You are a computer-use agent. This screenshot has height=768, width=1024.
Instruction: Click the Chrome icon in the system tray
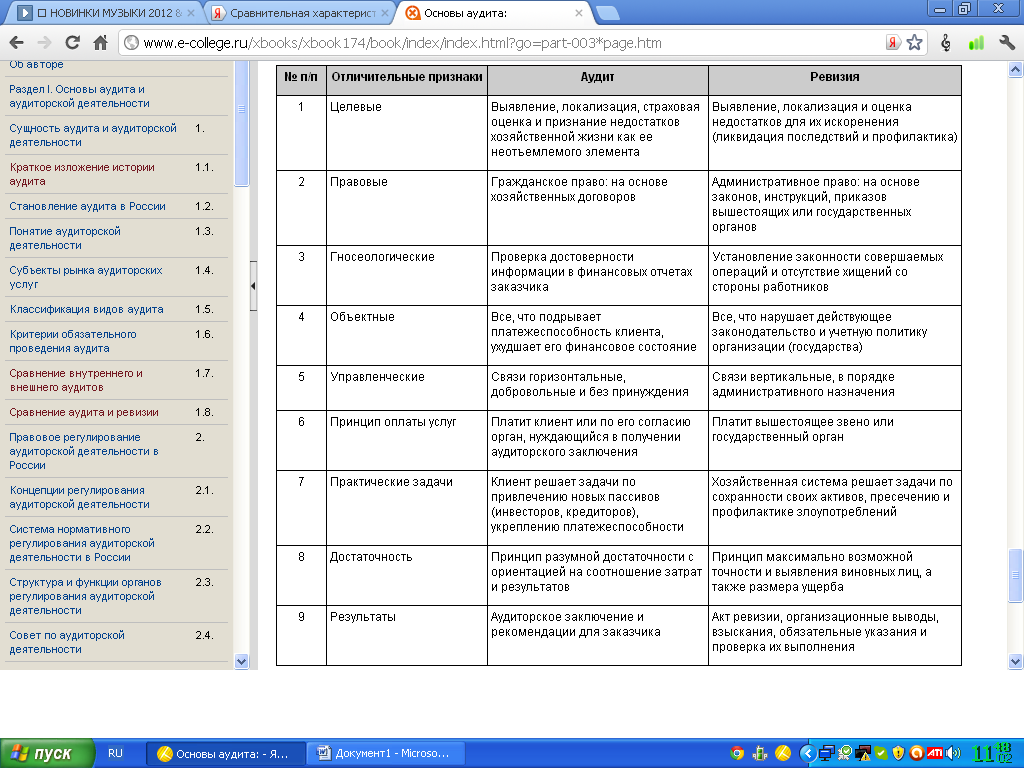(x=737, y=753)
